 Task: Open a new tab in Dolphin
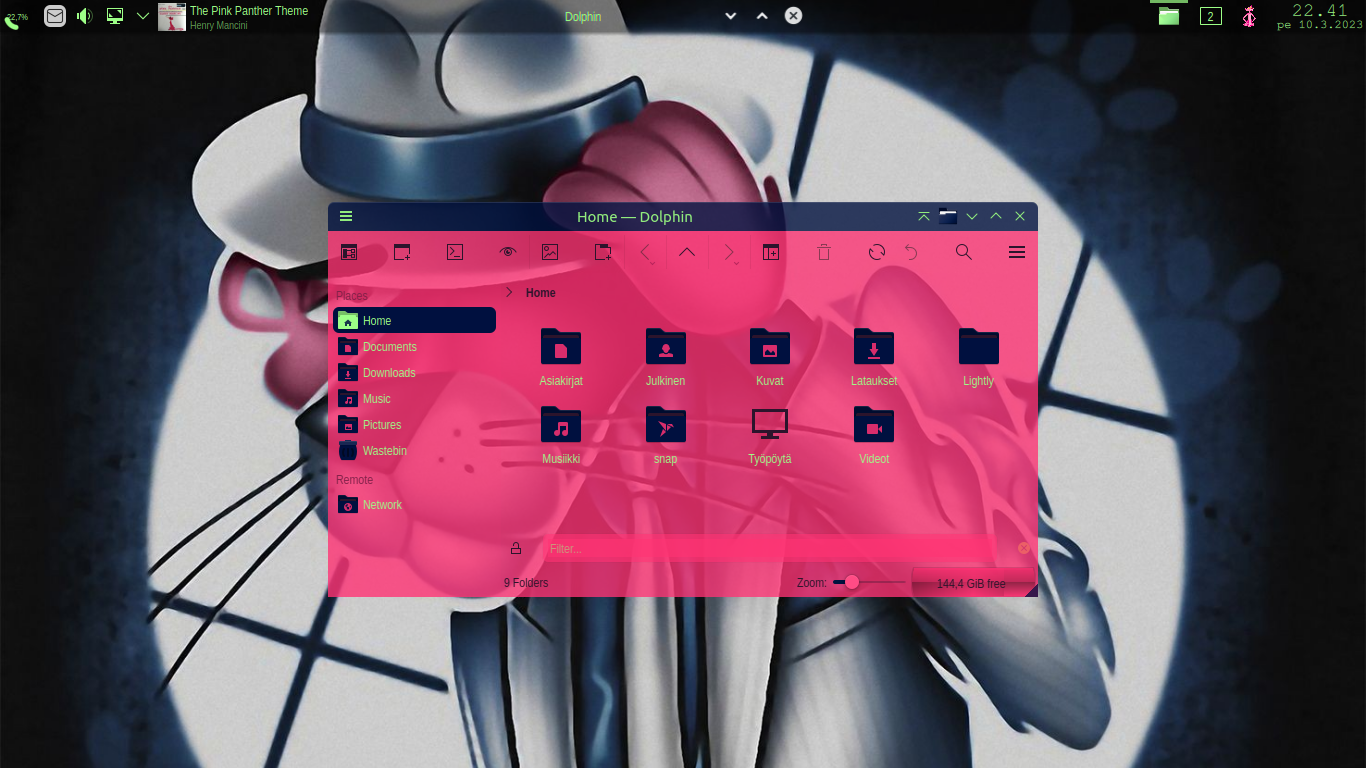pyautogui.click(x=402, y=252)
